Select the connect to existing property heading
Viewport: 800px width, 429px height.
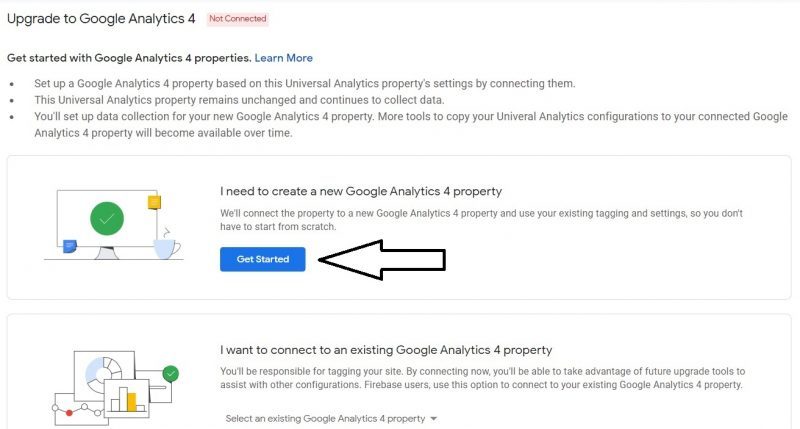pos(386,350)
